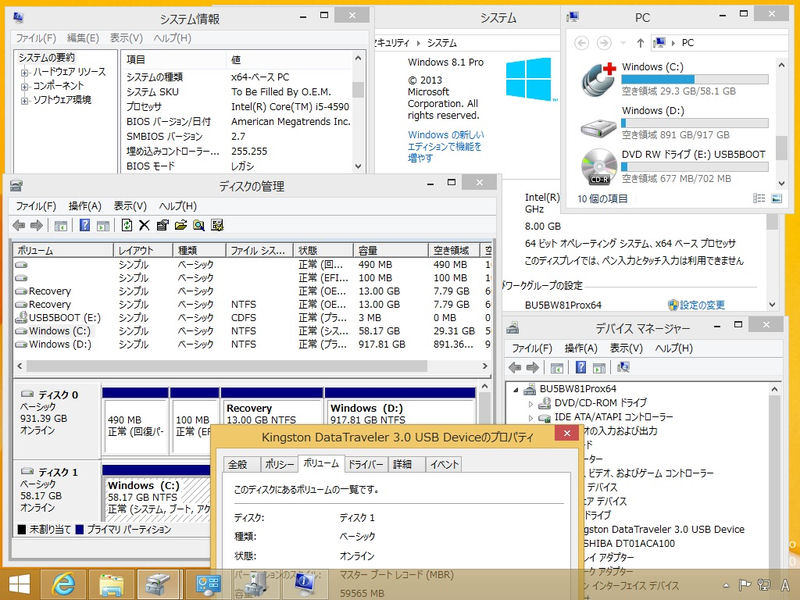Viewport: 800px width, 600px height.
Task: Click the blue Help icon in Device Manager toolbar
Action: point(581,367)
